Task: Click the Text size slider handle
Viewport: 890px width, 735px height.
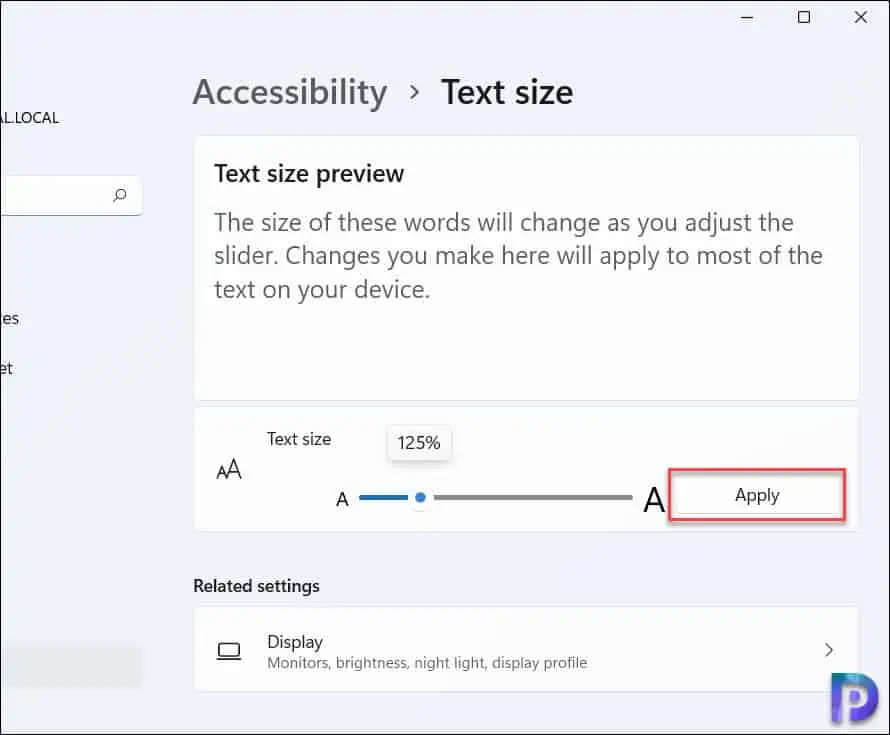Action: 420,498
